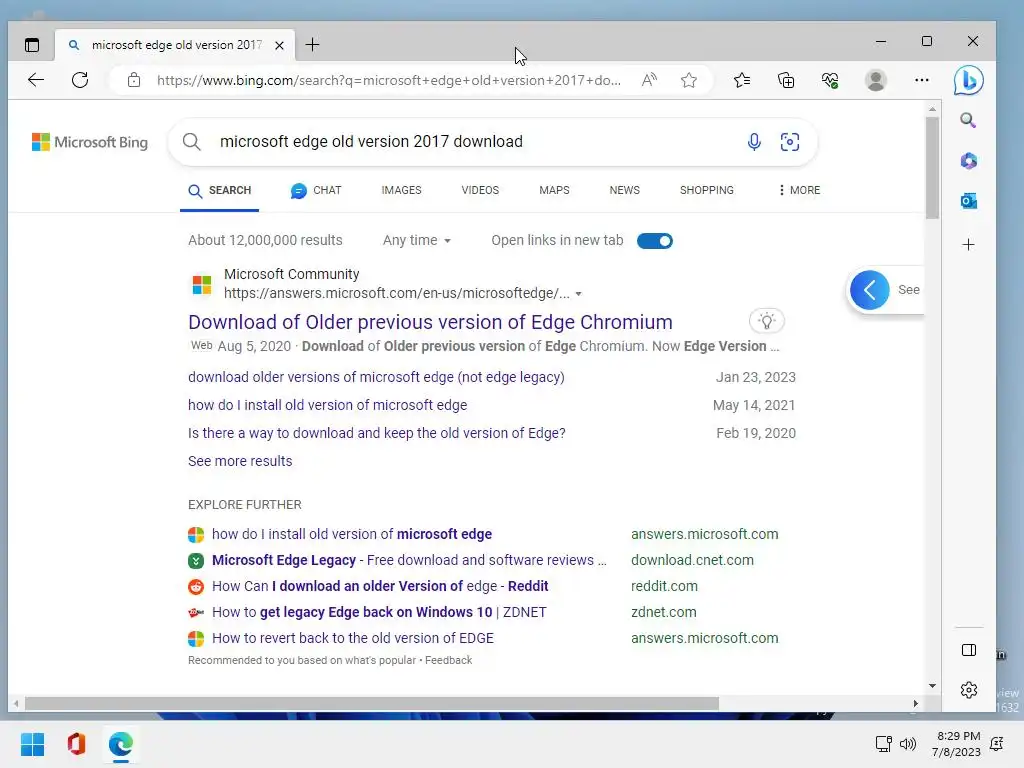The height and width of the screenshot is (768, 1024).
Task: Switch to the IMAGES tab
Action: 402,190
